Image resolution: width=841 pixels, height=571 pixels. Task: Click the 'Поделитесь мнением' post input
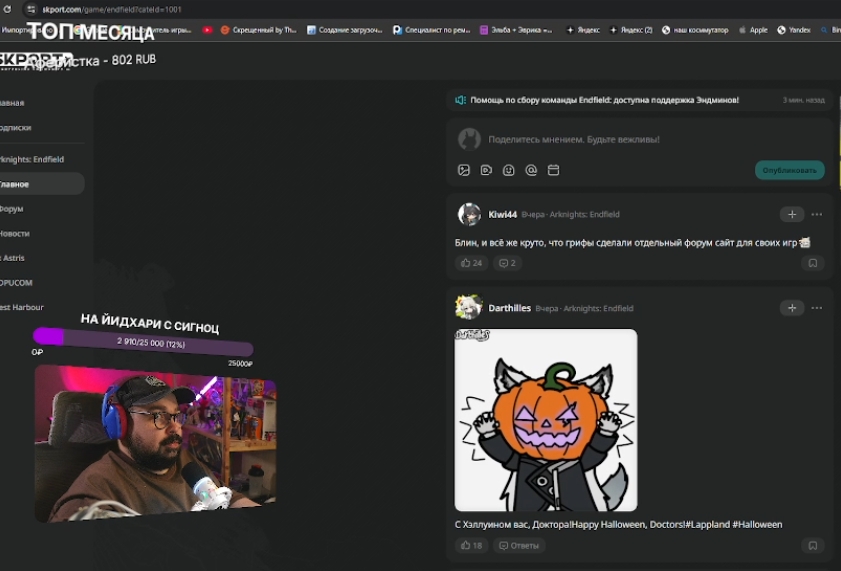[574, 139]
